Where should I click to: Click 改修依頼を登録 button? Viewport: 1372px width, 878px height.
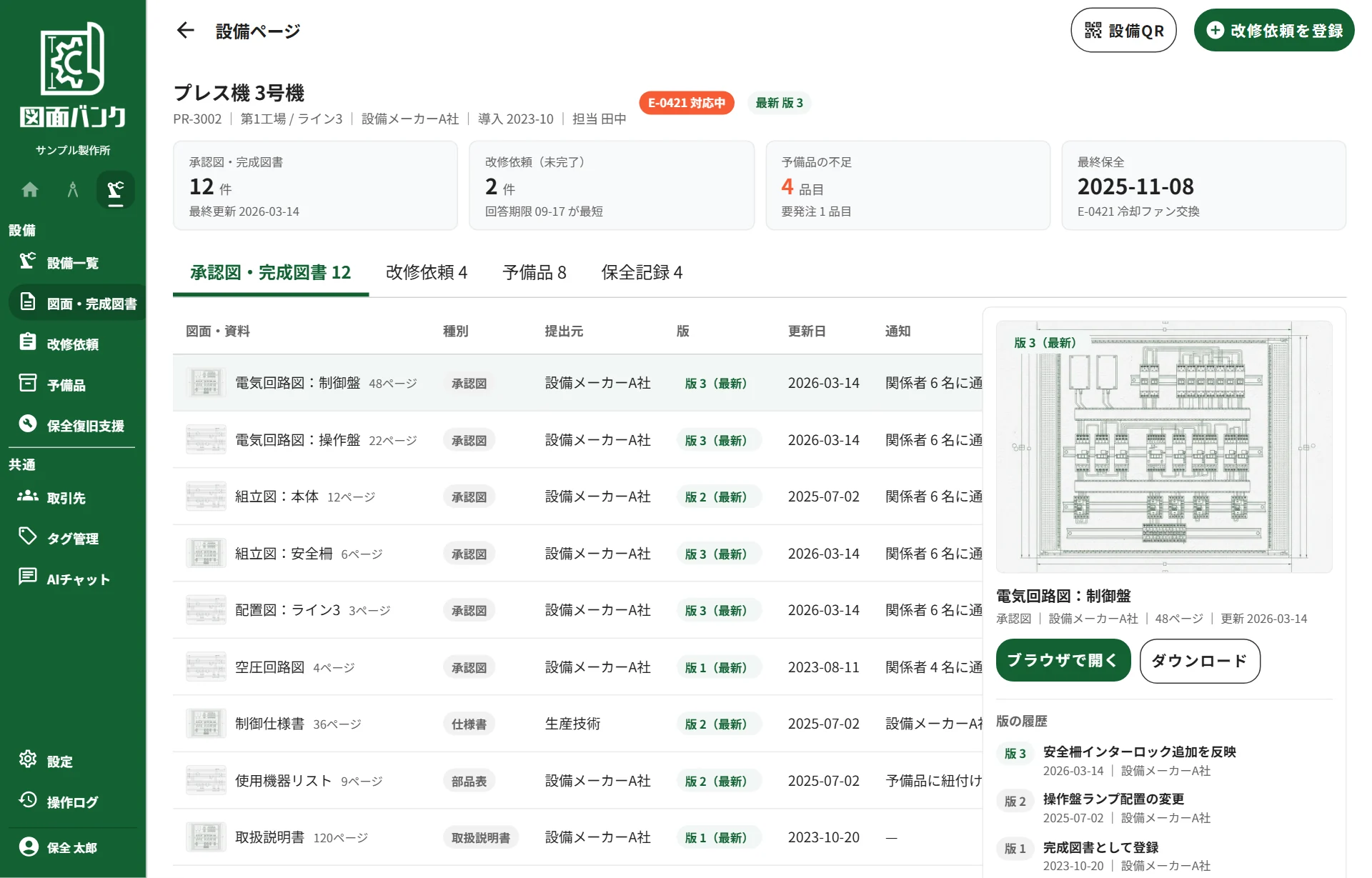point(1274,31)
